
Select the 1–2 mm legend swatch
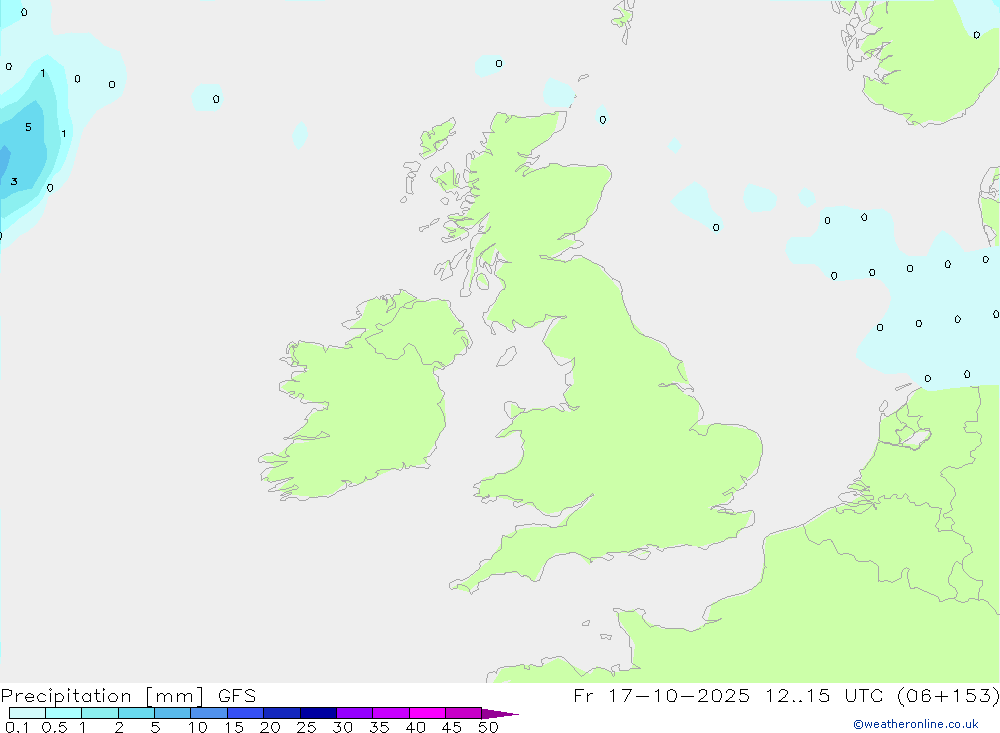[x=100, y=713]
